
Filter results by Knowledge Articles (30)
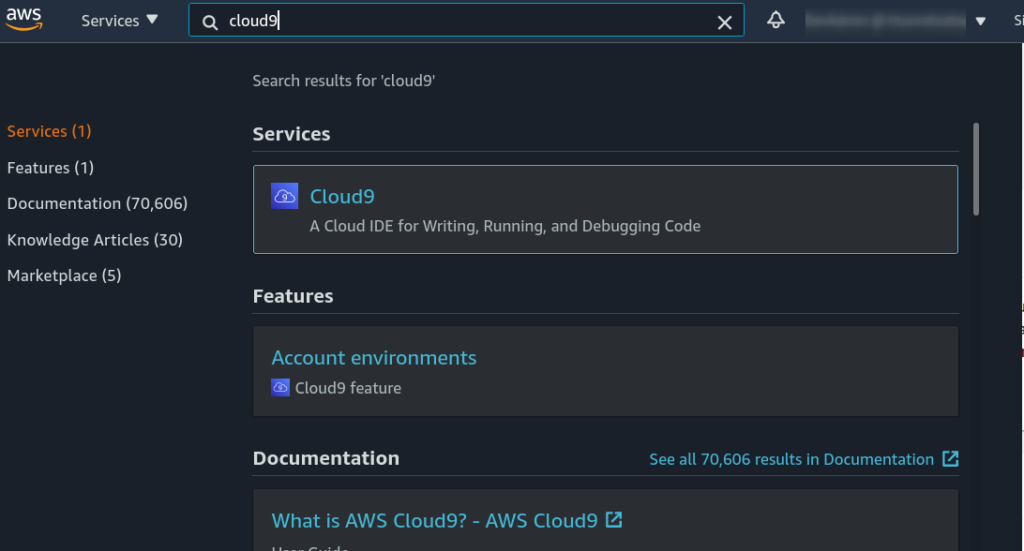[95, 240]
